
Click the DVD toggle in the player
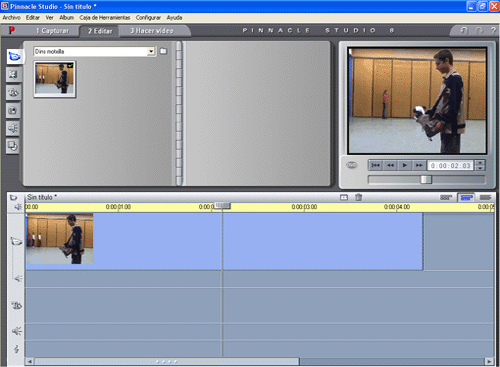pos(352,165)
